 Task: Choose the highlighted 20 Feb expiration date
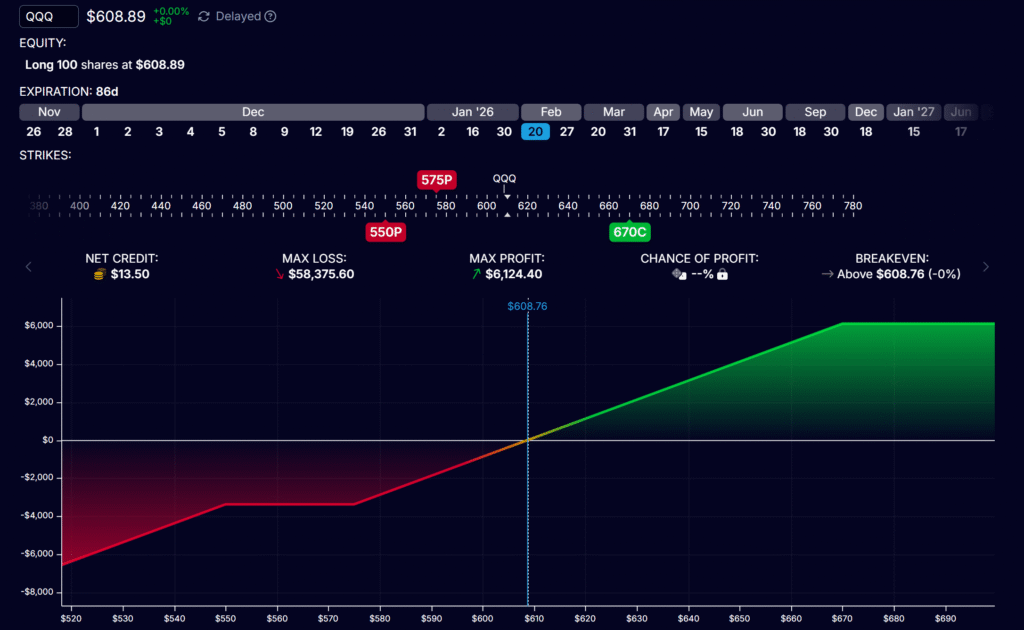coord(535,132)
